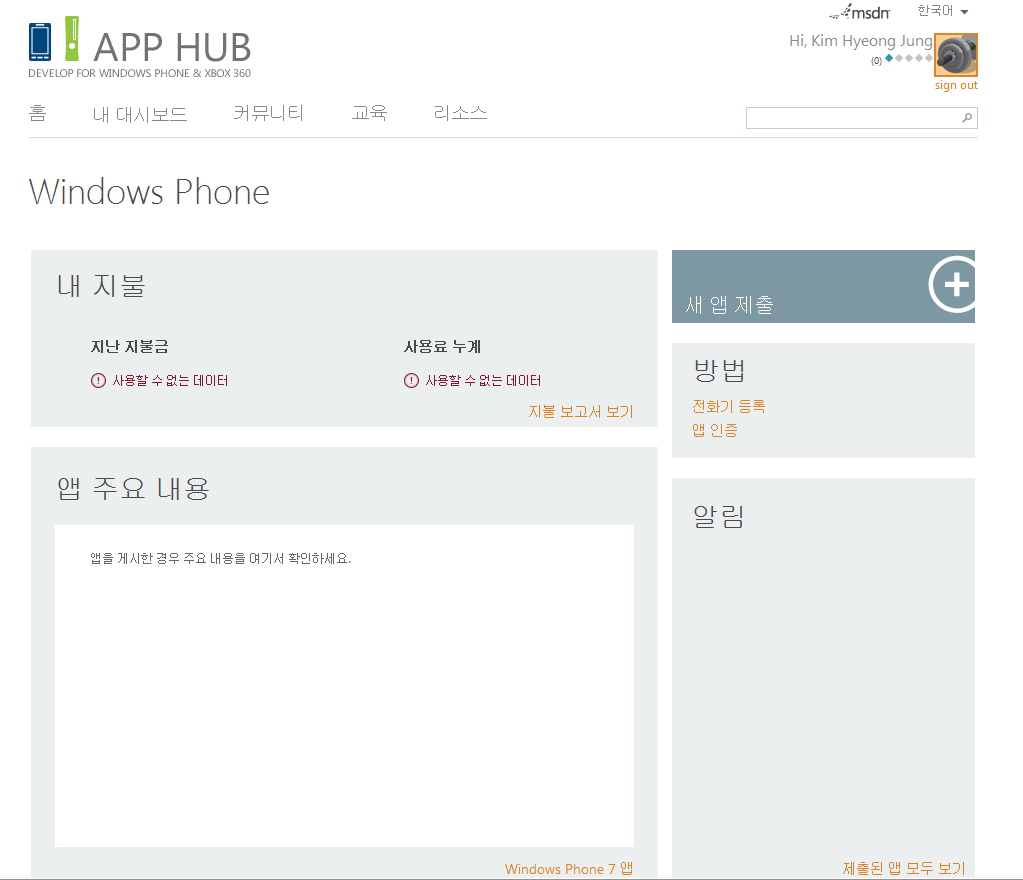Click the user avatar thumbnail
The image size is (1023, 880).
click(x=956, y=55)
